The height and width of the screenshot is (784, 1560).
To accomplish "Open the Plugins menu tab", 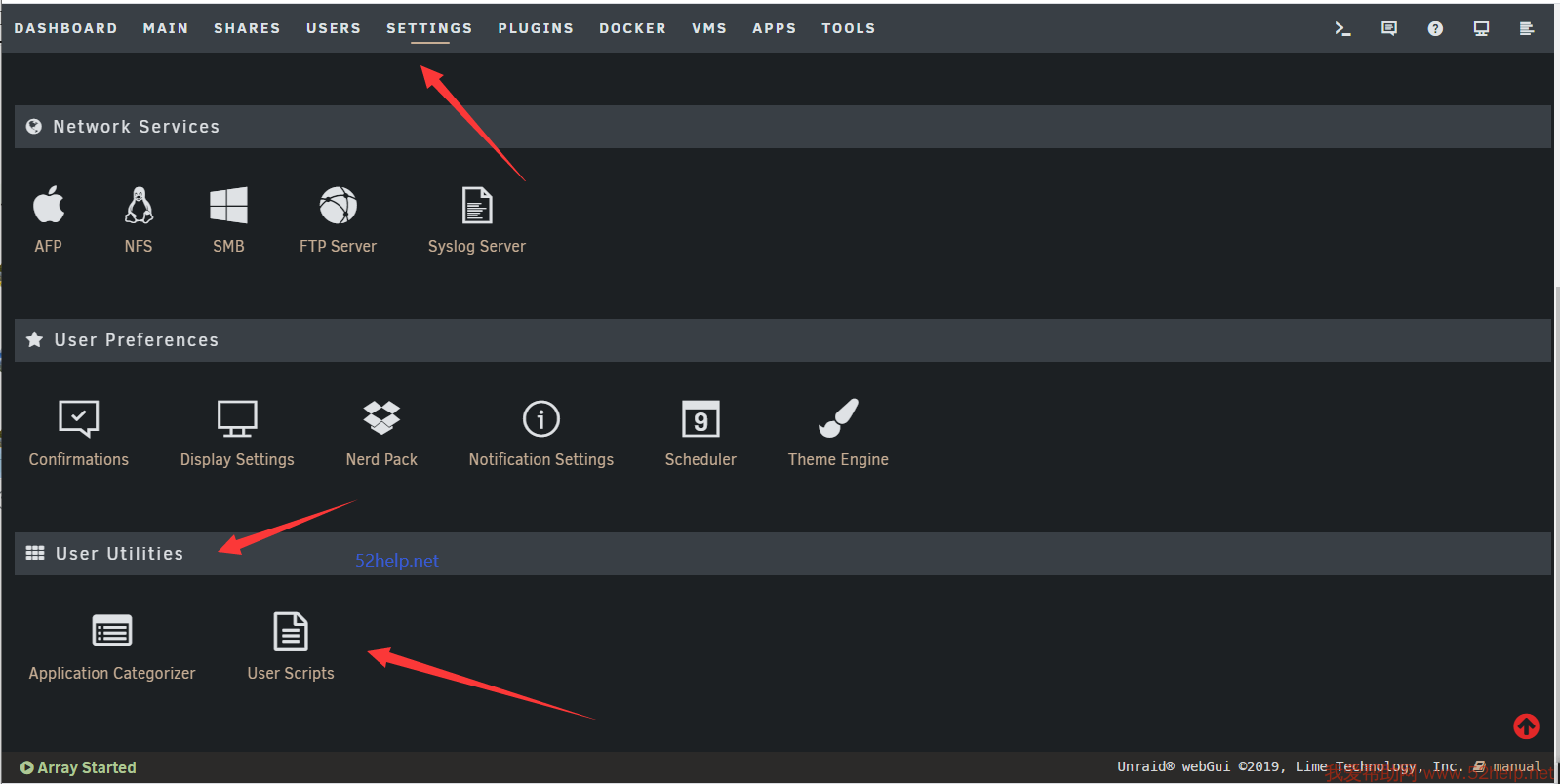I will 536,28.
